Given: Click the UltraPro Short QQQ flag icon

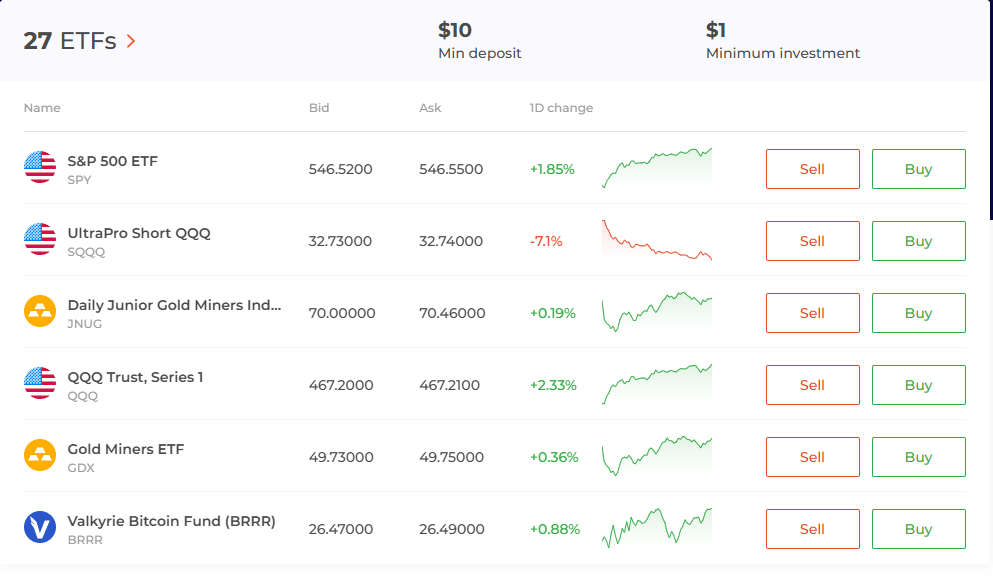Looking at the screenshot, I should point(40,240).
